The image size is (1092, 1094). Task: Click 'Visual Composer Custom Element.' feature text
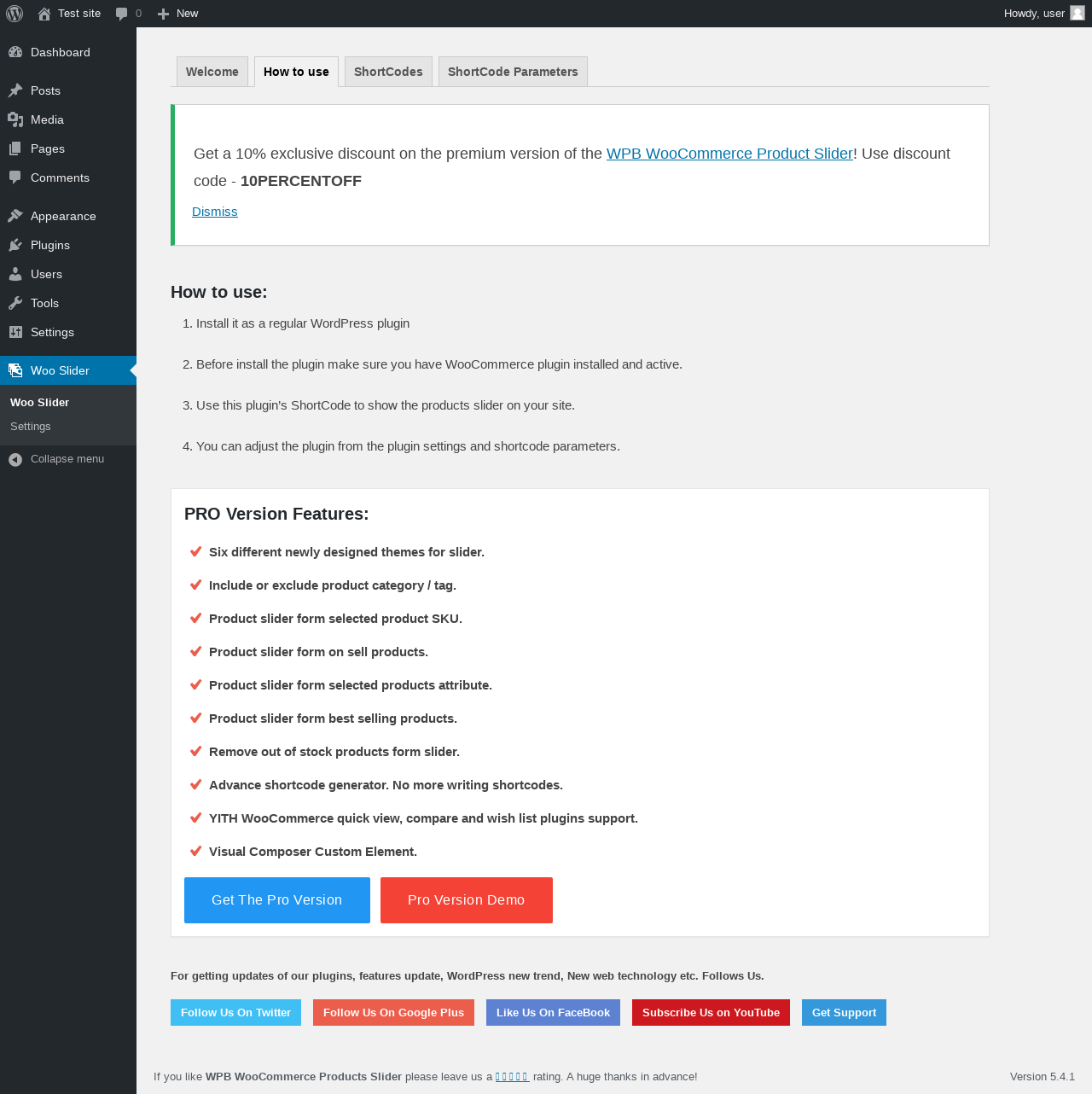(x=313, y=852)
